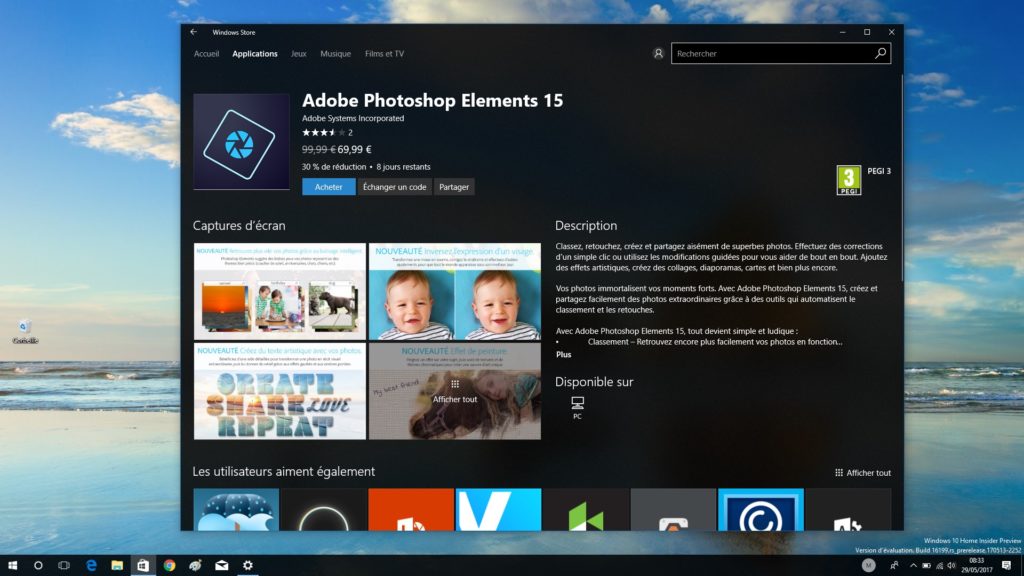This screenshot has height=576, width=1024.
Task: Select the Applications tab
Action: pos(255,54)
